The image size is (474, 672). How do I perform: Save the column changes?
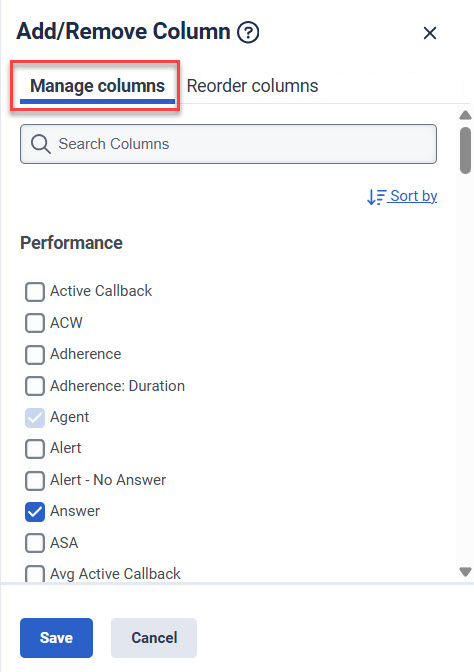(x=56, y=638)
